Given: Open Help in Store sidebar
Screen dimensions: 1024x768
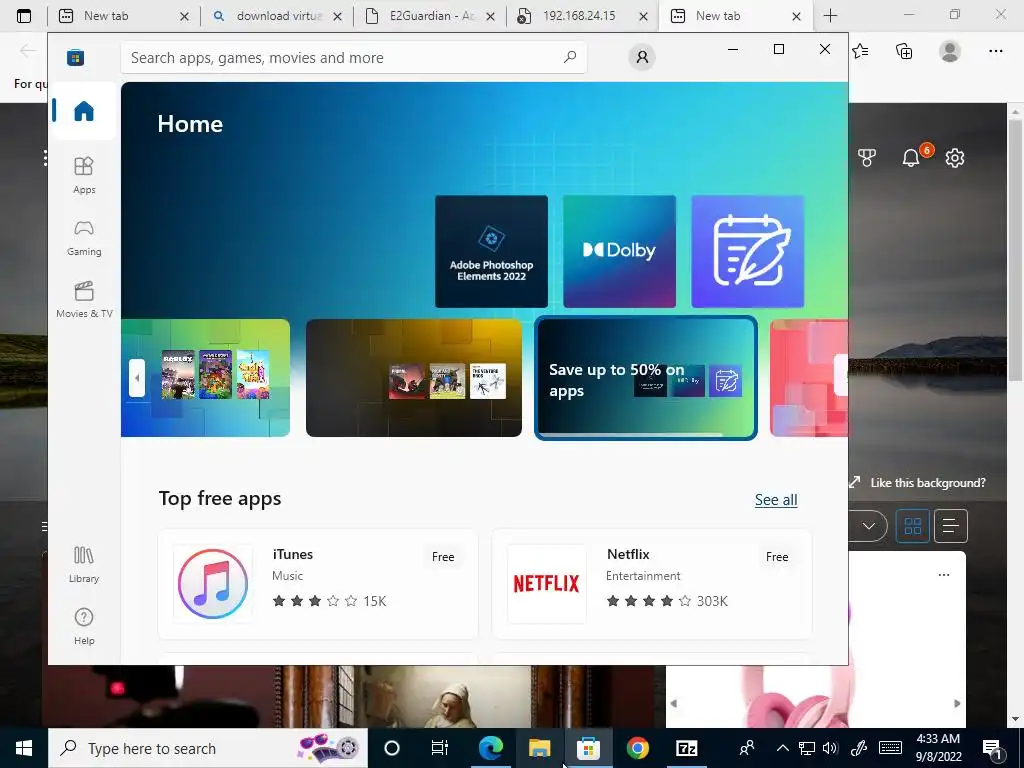Looking at the screenshot, I should tap(84, 627).
